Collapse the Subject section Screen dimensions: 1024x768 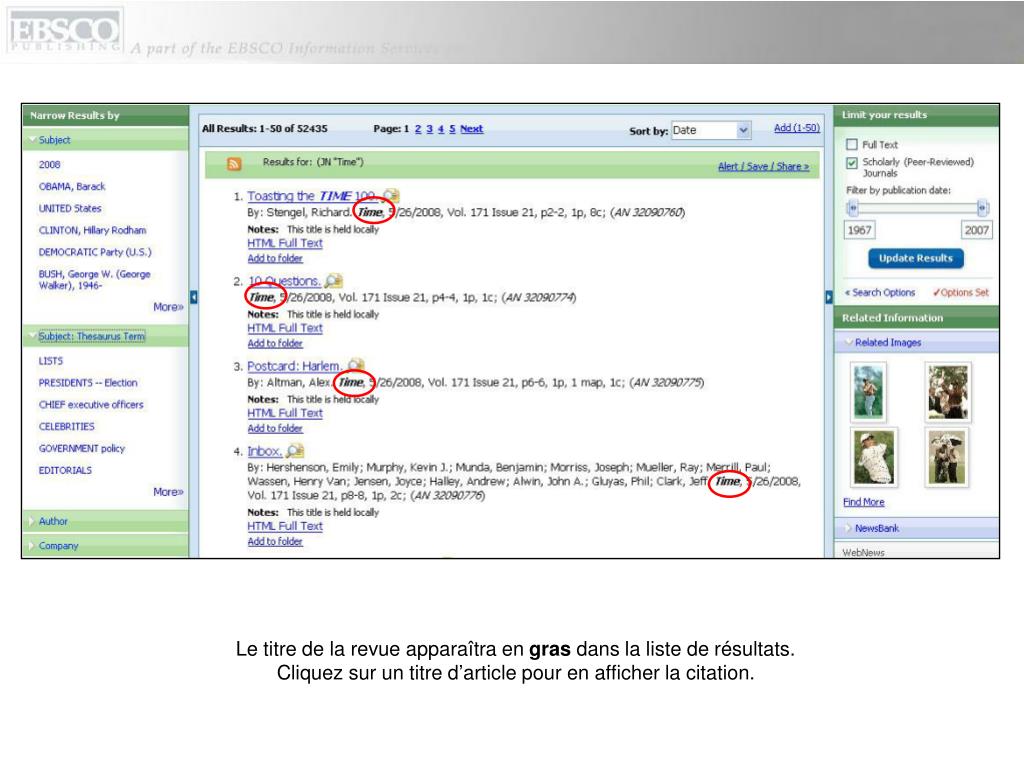(x=54, y=140)
